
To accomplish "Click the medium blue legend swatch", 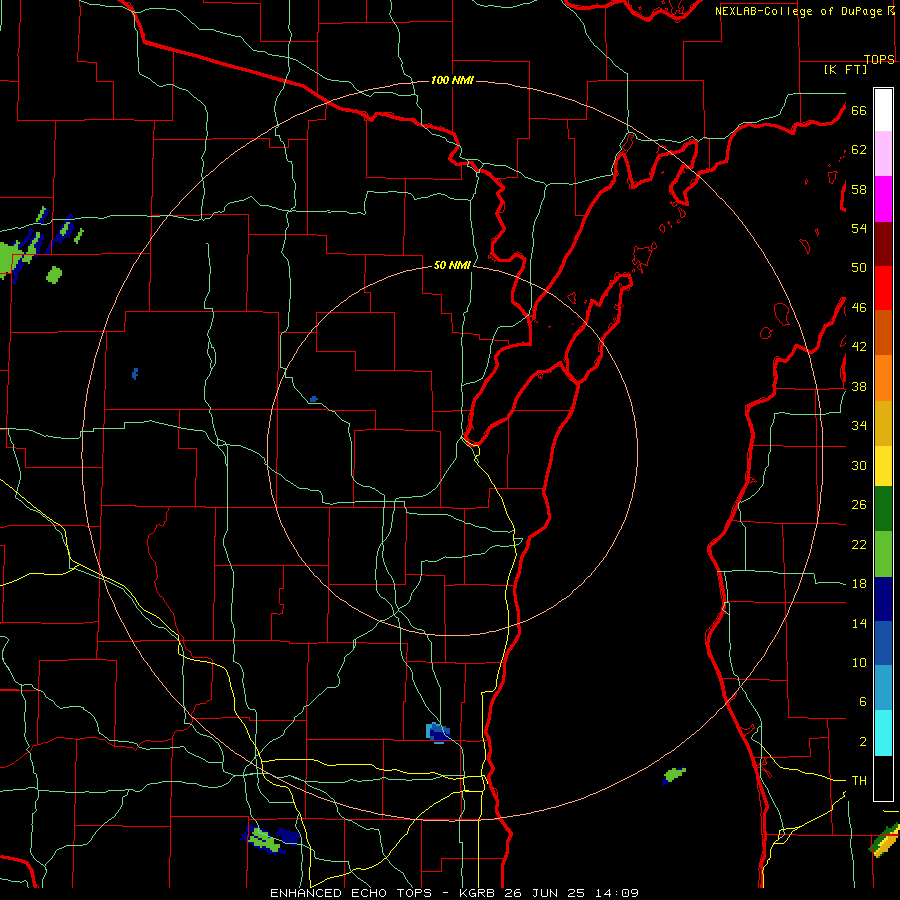I will tap(883, 643).
